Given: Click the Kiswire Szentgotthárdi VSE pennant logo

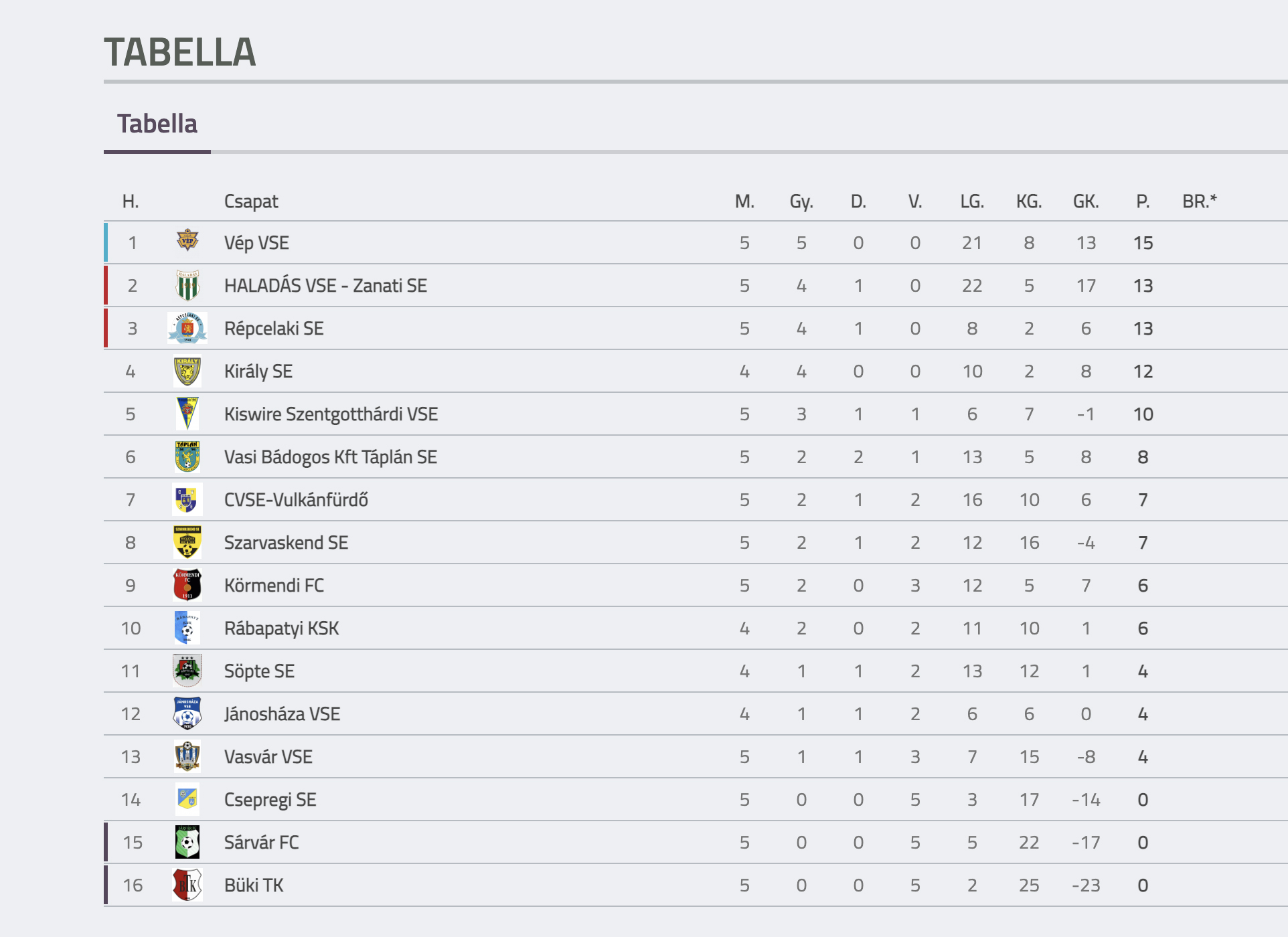Looking at the screenshot, I should [187, 414].
